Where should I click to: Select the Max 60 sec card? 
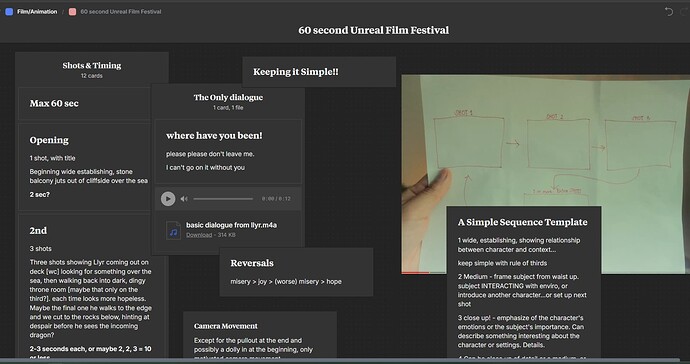click(84, 103)
